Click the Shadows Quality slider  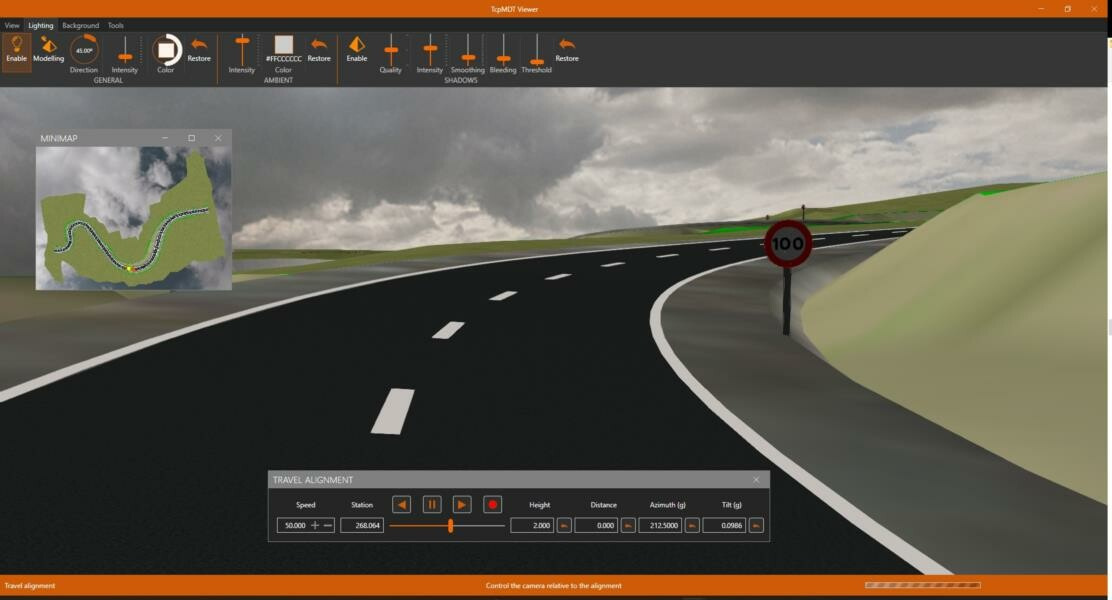[391, 50]
